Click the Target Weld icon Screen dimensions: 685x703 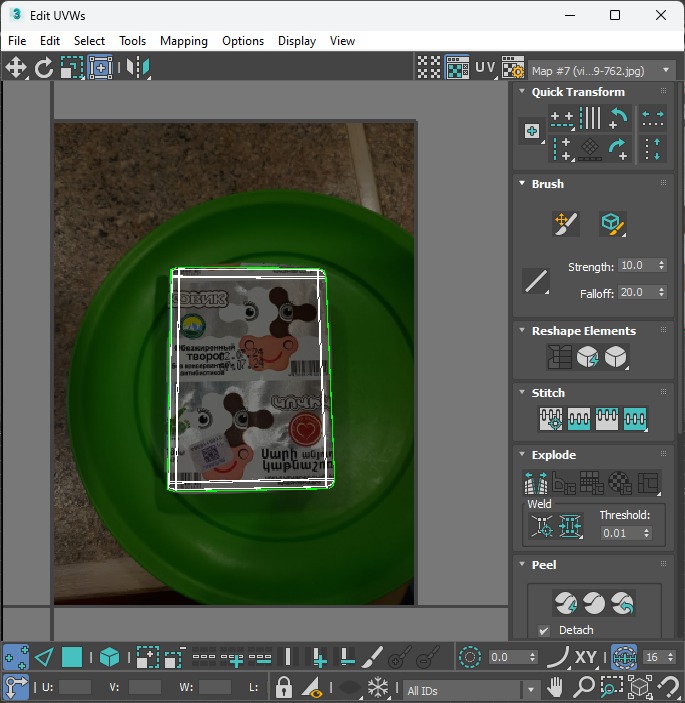(542, 525)
